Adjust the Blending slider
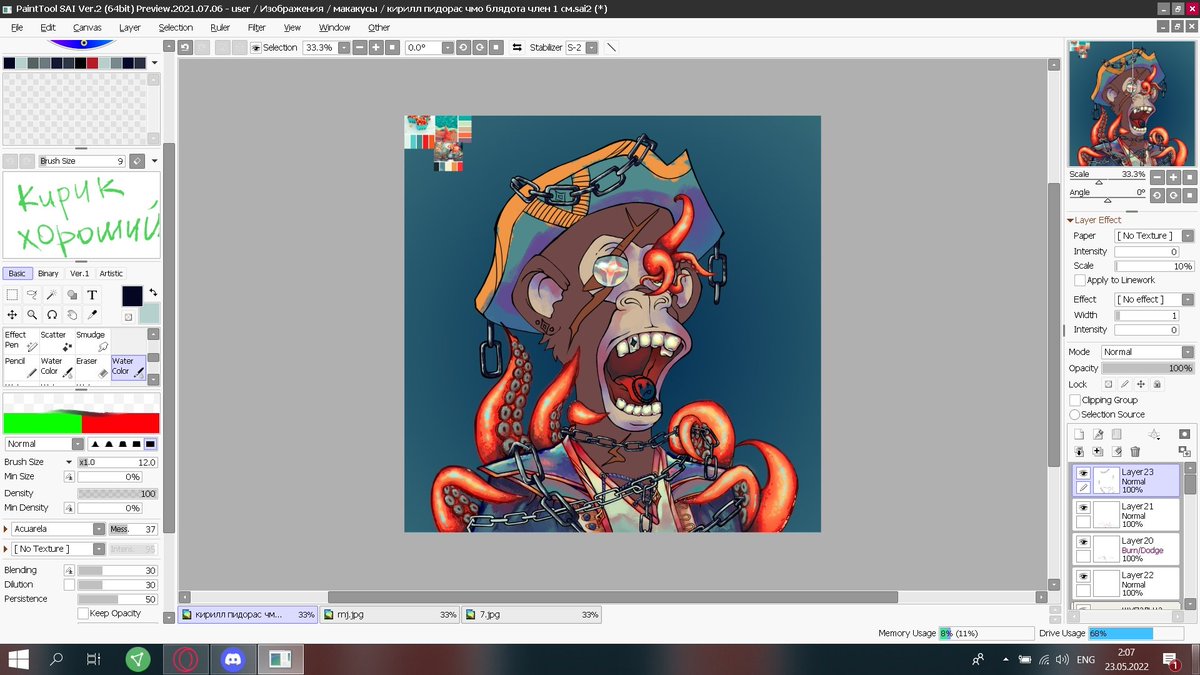 117,570
